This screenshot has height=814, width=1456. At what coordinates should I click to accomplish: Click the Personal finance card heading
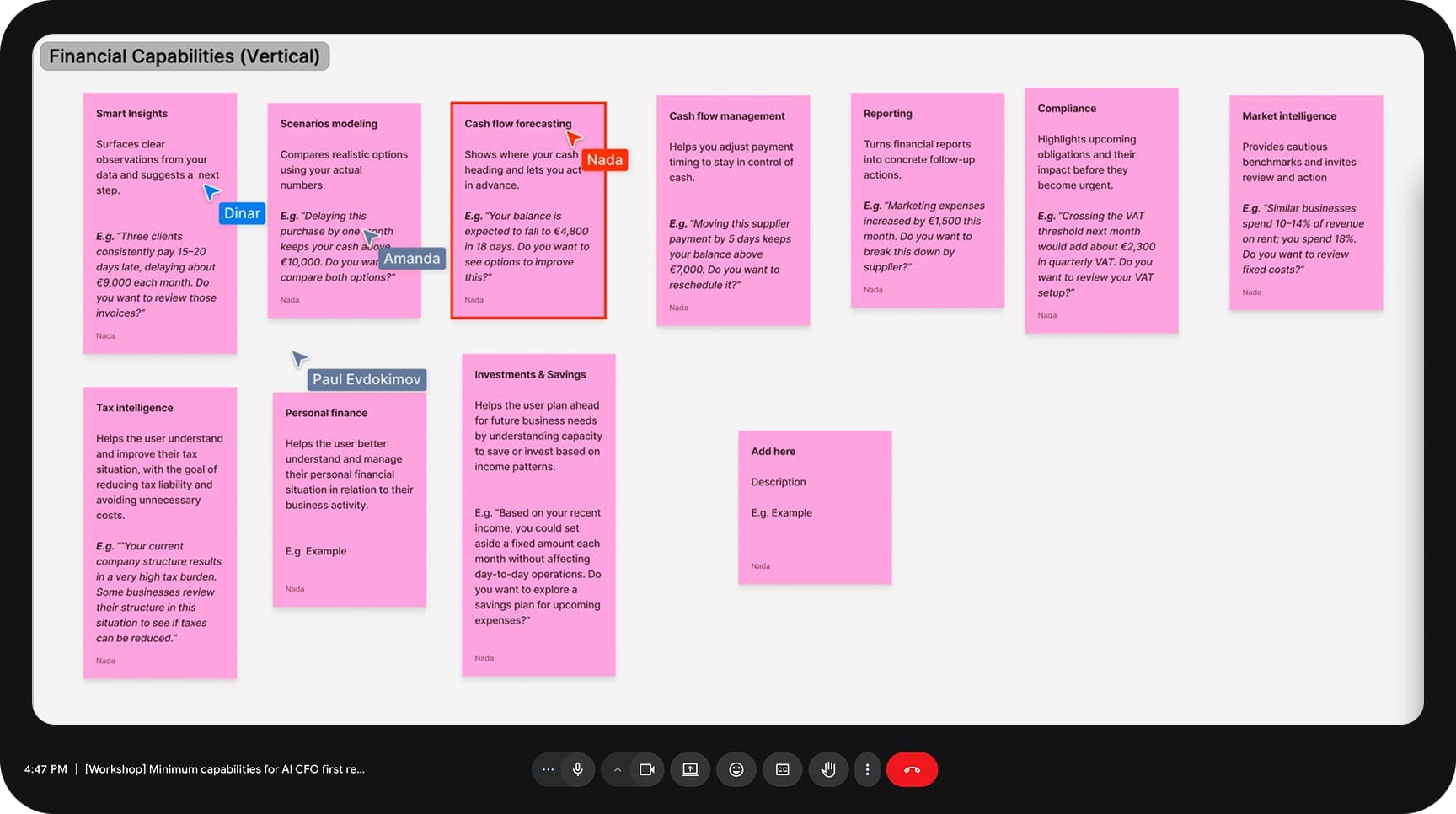pyautogui.click(x=326, y=413)
